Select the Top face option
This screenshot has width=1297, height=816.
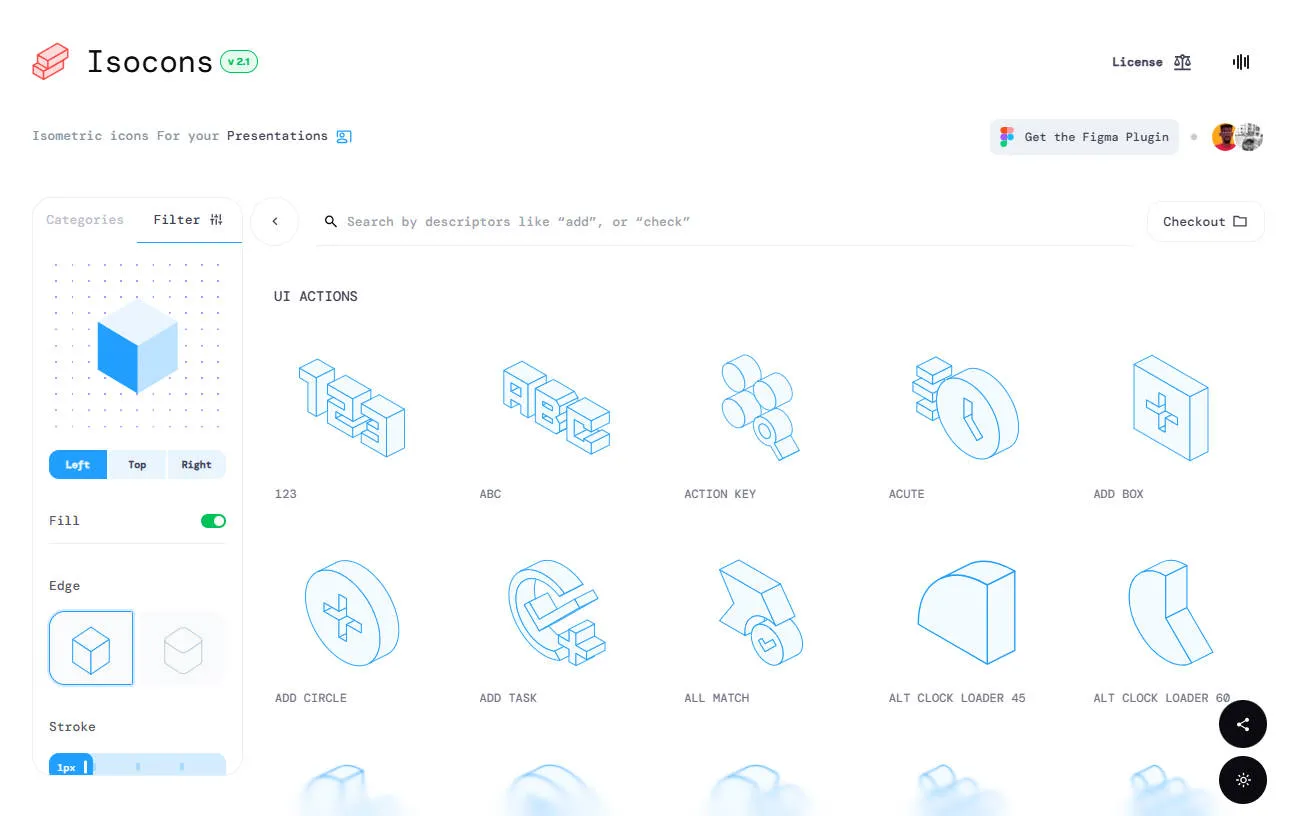[x=137, y=465]
